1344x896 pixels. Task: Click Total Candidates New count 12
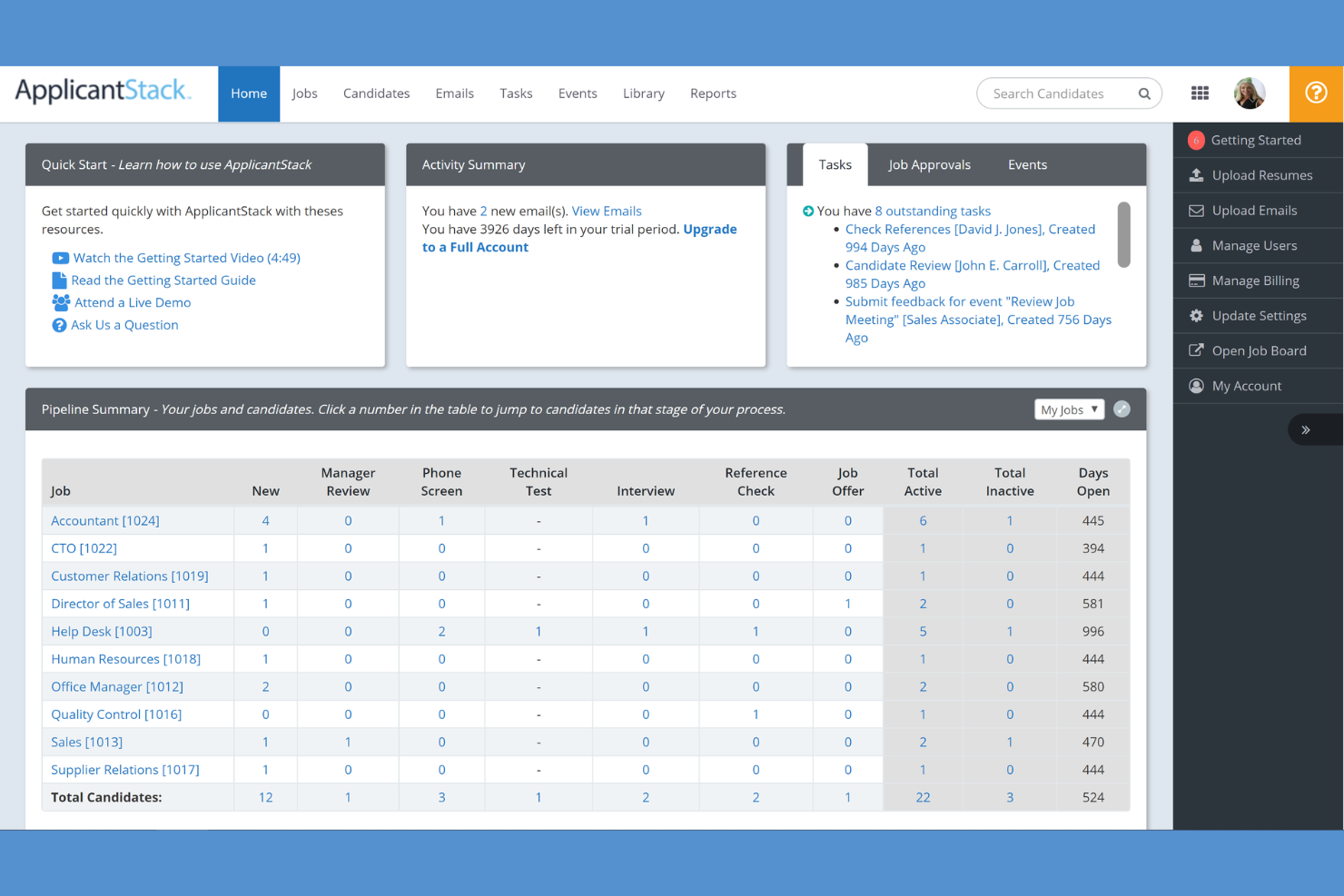265,797
